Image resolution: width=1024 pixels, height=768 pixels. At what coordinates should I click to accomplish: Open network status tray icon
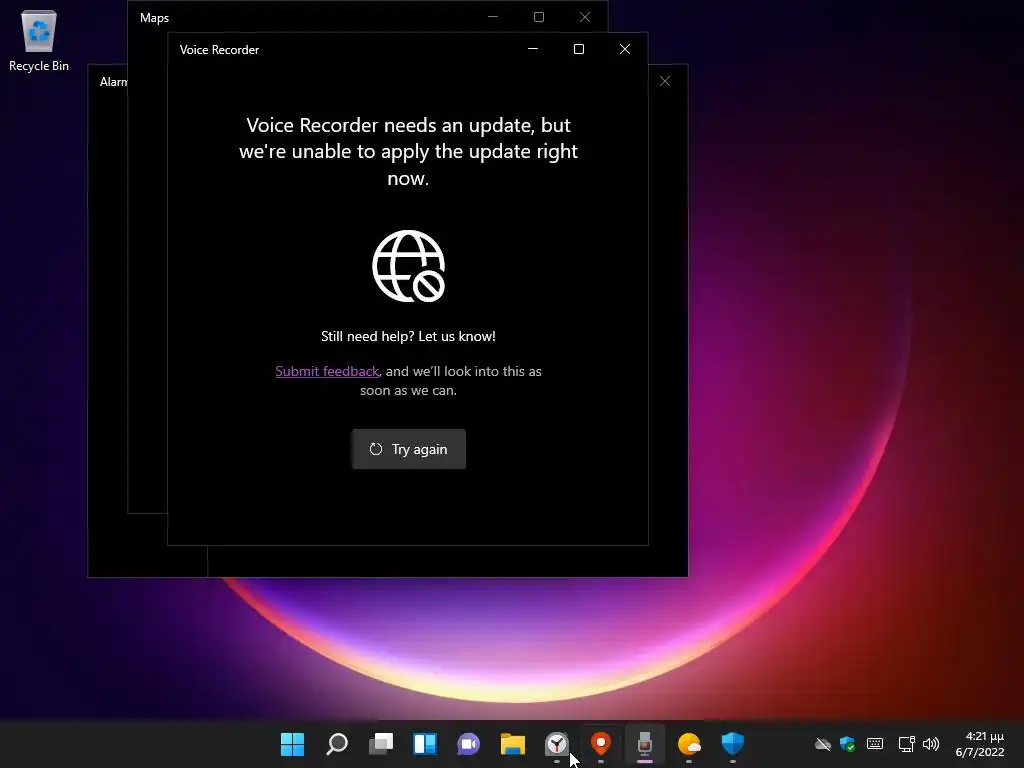(906, 744)
